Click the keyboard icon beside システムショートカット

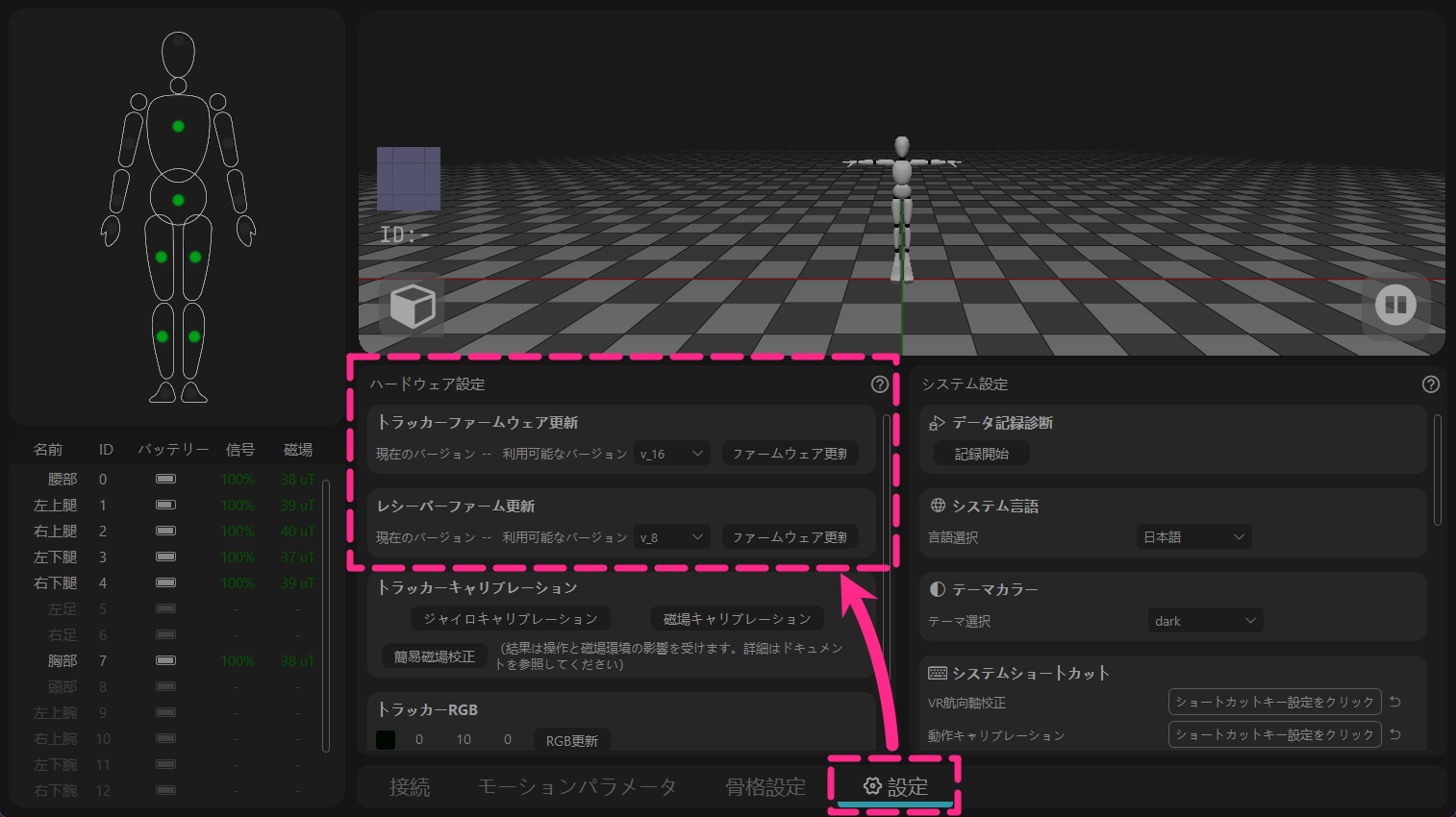pyautogui.click(x=938, y=673)
